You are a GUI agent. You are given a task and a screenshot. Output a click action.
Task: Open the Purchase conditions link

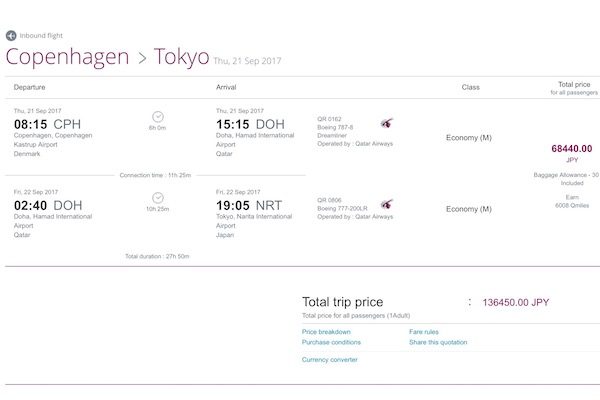331,342
